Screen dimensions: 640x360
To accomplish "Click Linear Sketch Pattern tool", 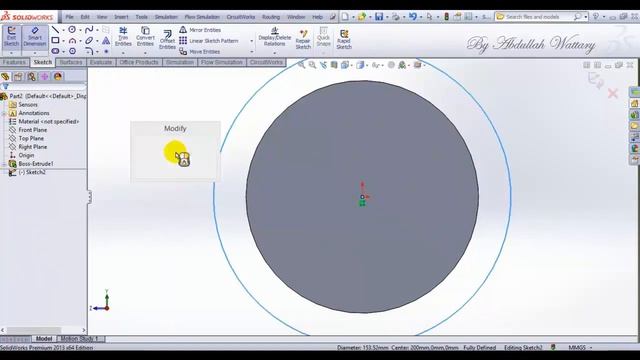I will pos(209,40).
